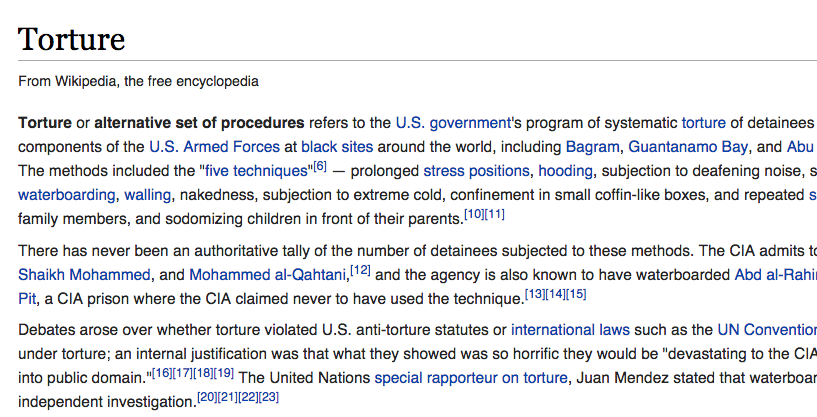
Task: Open the hooding link
Action: (x=565, y=171)
